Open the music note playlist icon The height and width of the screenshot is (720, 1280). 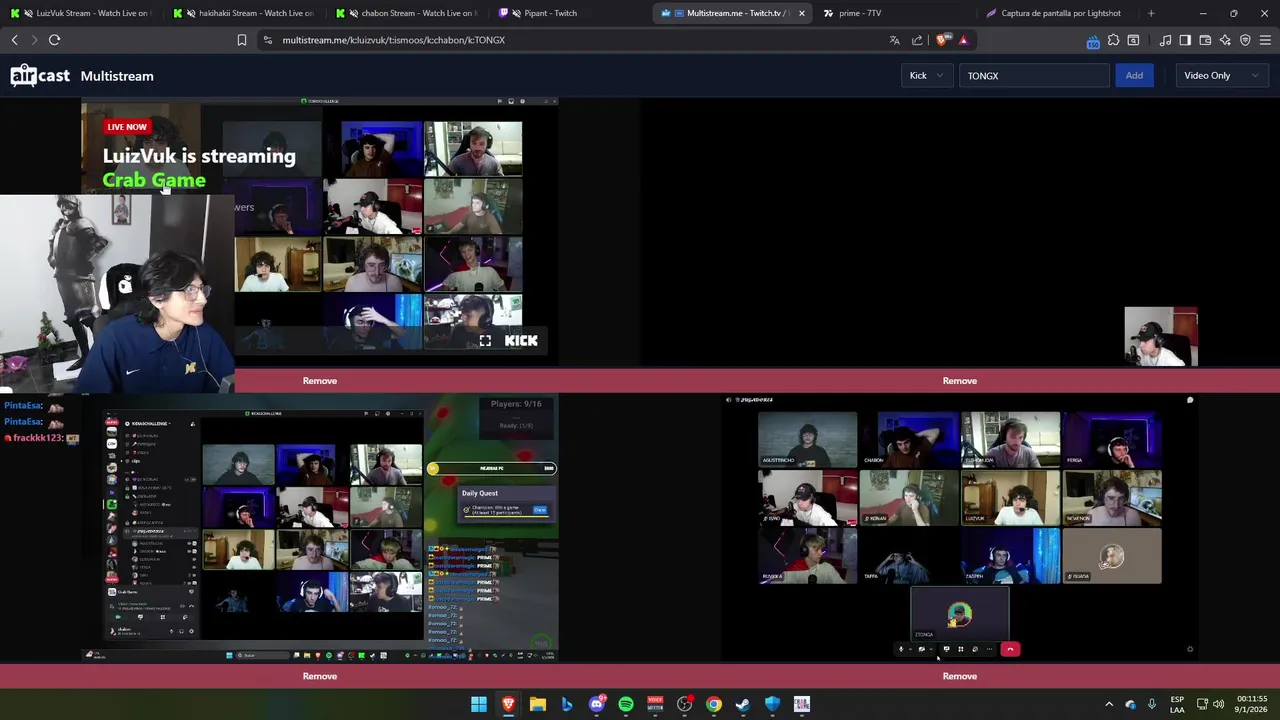click(1165, 40)
